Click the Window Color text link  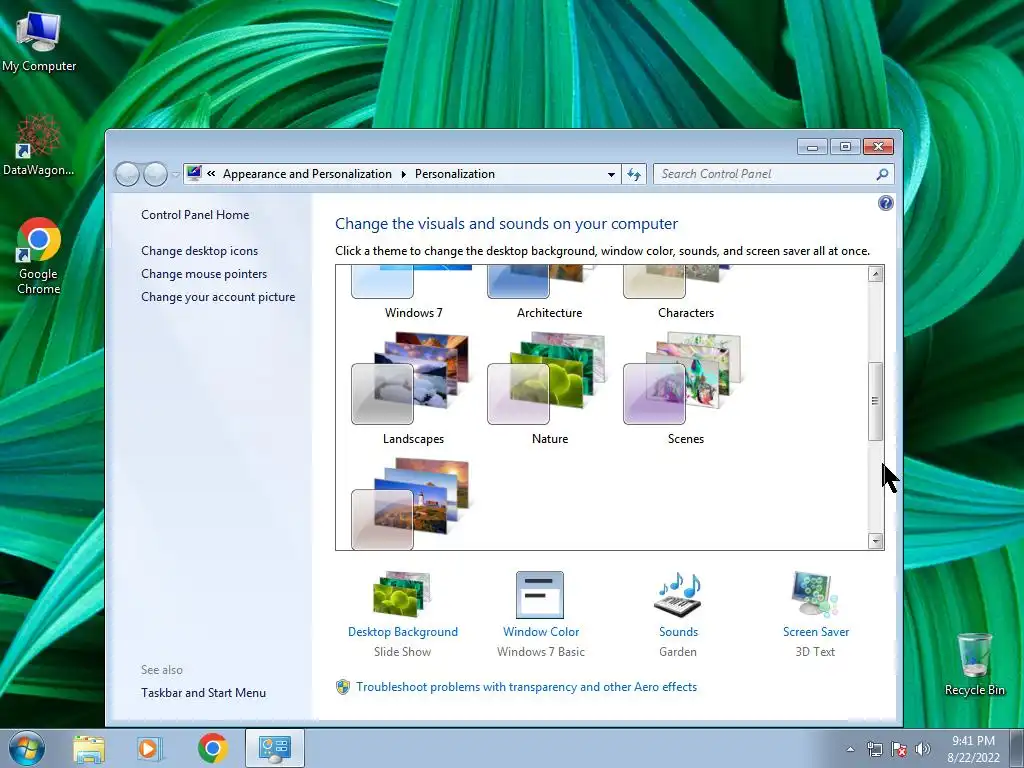pyautogui.click(x=541, y=632)
